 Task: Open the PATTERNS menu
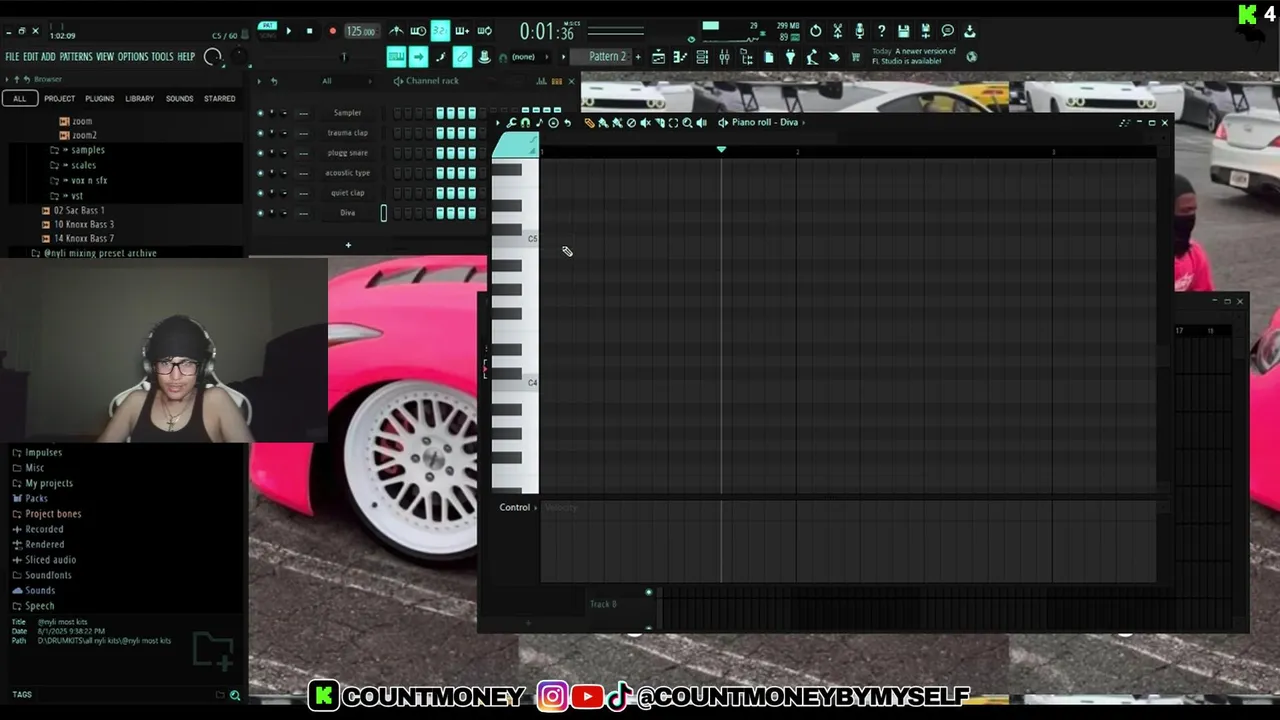(76, 57)
